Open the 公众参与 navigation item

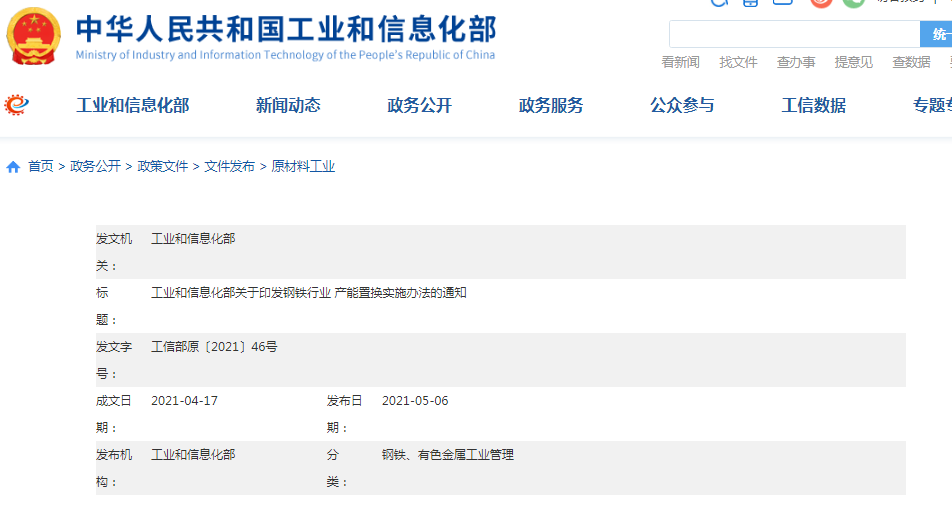[682, 105]
